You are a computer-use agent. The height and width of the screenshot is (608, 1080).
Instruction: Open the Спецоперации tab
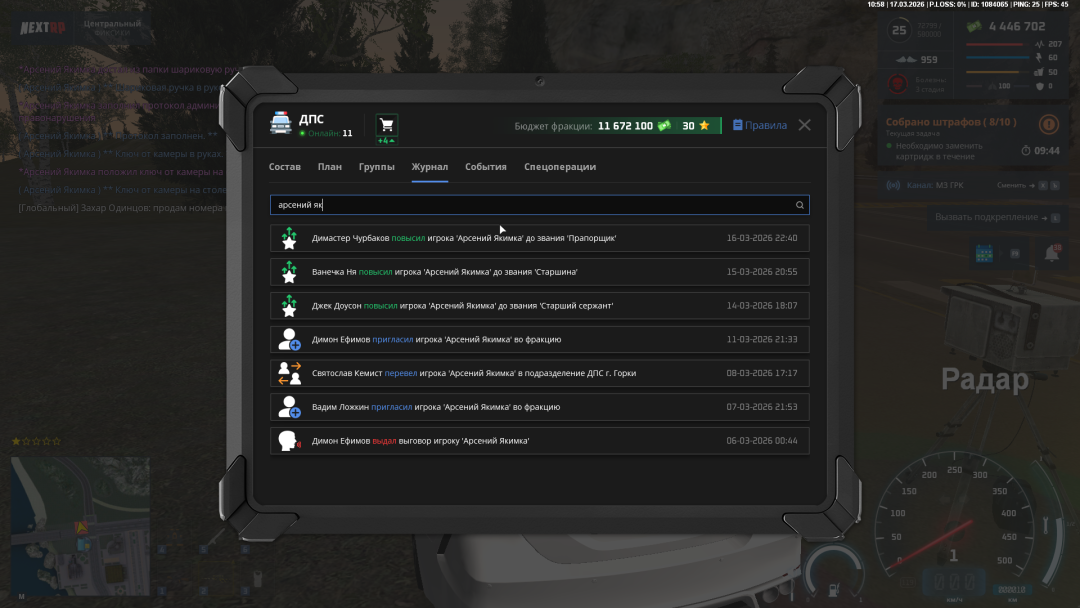pos(560,167)
